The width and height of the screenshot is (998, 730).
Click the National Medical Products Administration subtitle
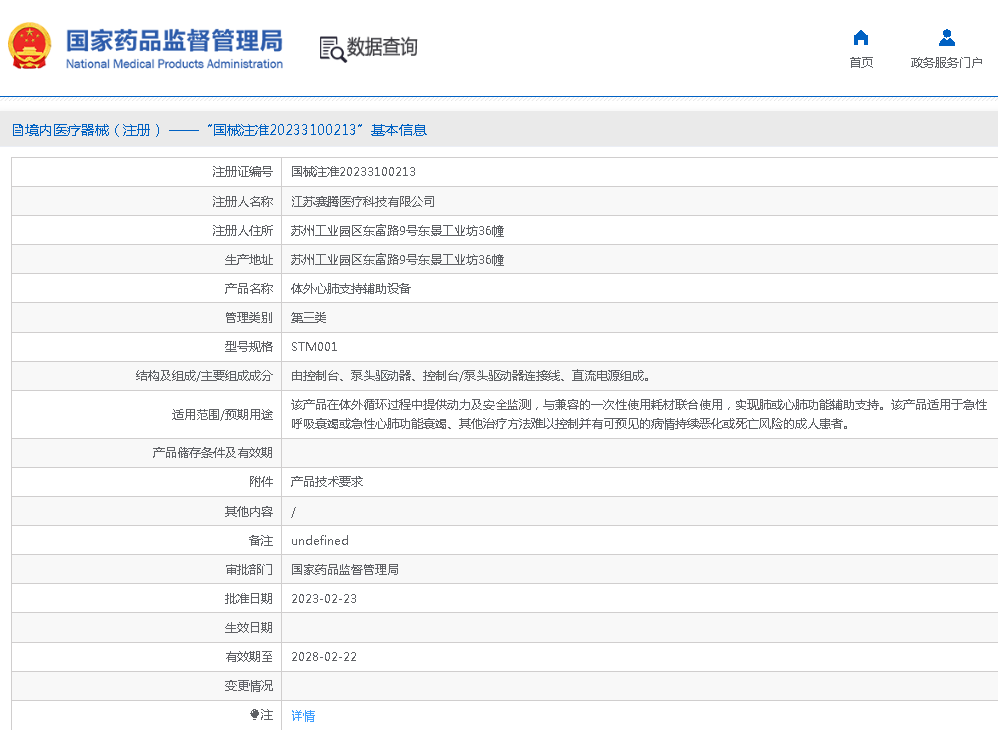pos(174,64)
